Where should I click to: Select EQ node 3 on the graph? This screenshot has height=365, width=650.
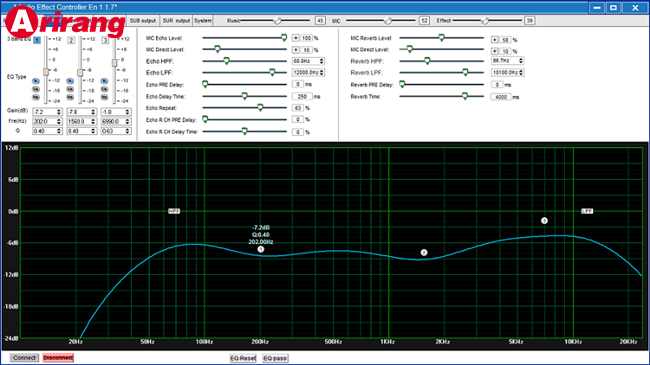[544, 221]
